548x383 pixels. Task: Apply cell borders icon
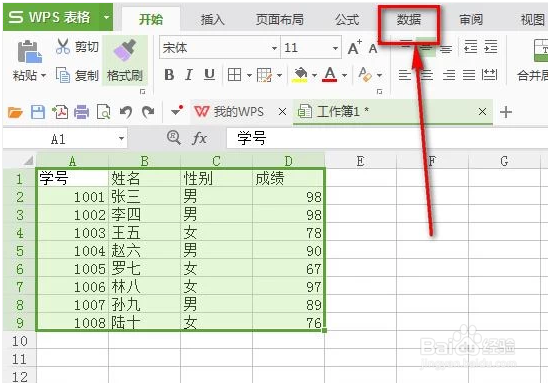point(234,74)
